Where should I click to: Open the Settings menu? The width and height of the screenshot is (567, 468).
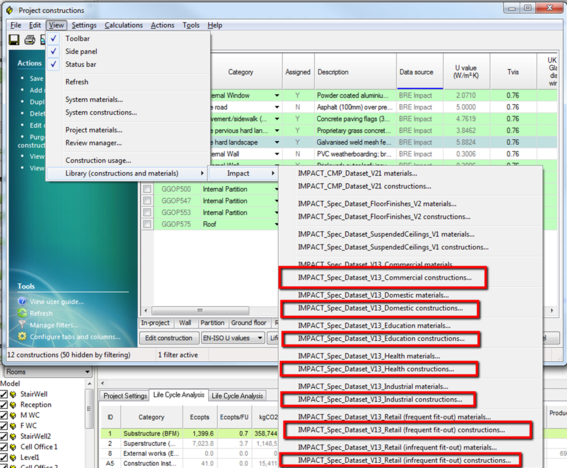tap(84, 25)
